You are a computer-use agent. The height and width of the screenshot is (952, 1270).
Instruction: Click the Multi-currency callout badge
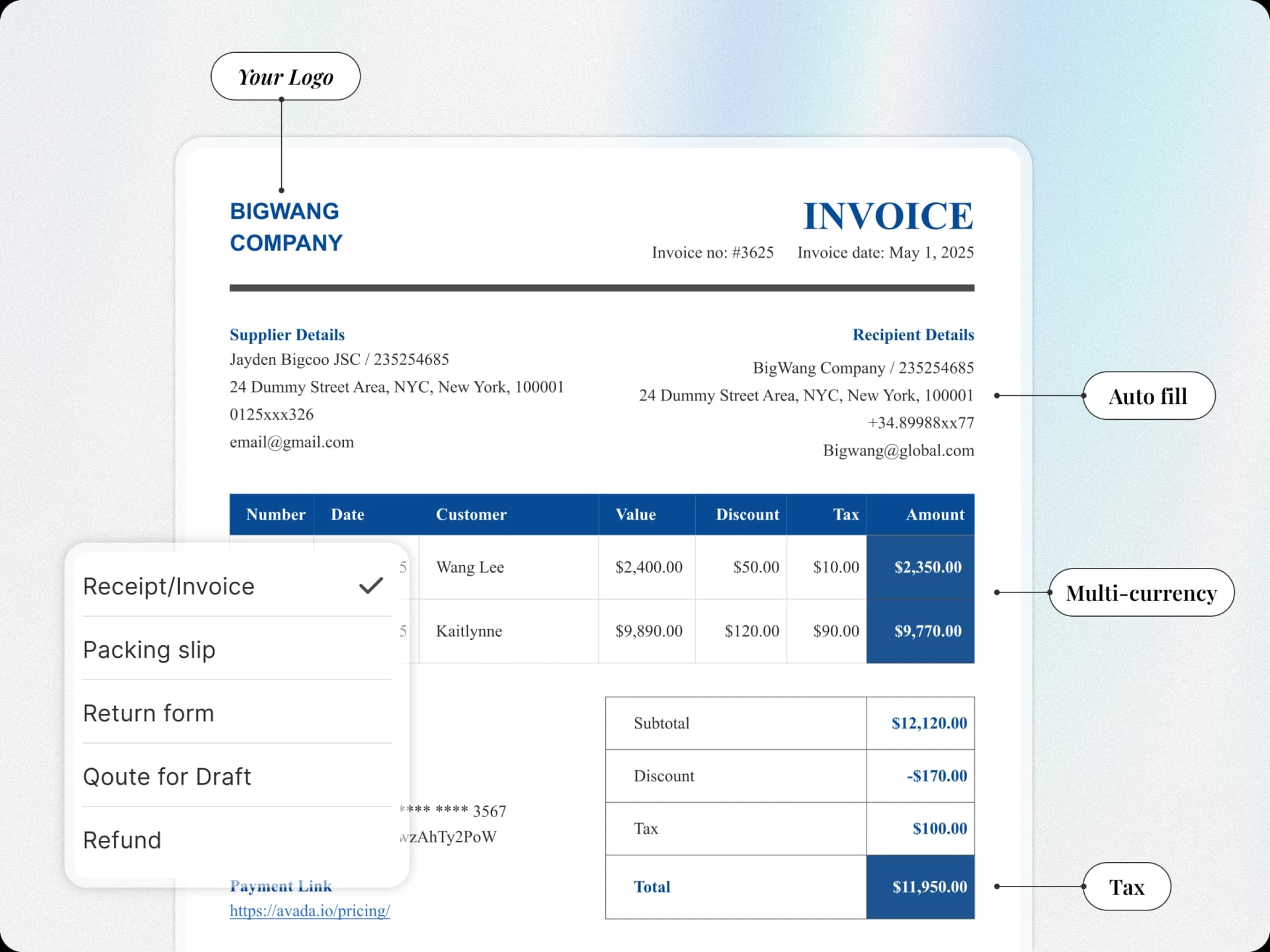1141,593
